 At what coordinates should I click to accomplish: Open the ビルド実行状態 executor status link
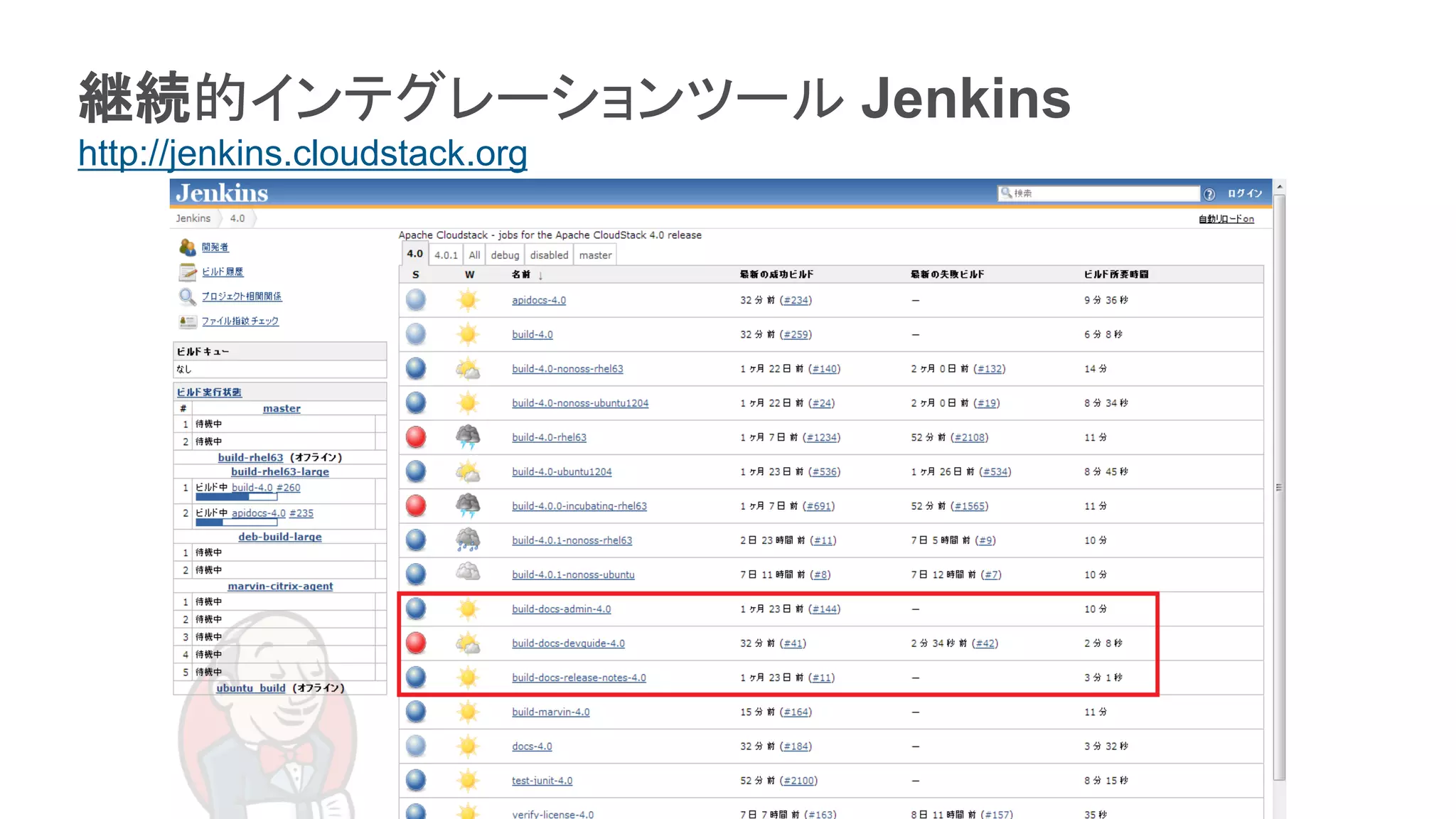click(x=209, y=392)
